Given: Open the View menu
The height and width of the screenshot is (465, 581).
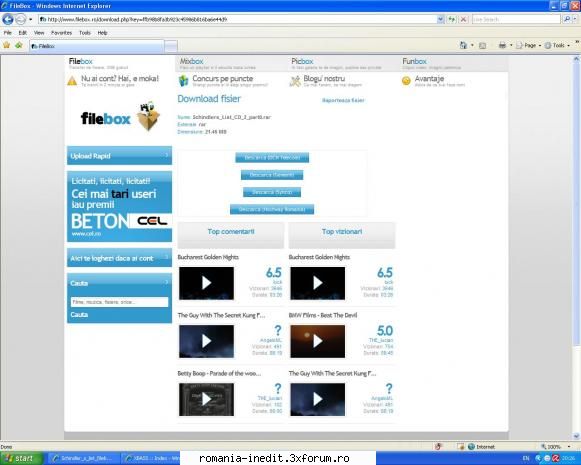Looking at the screenshot, I should tap(39, 33).
